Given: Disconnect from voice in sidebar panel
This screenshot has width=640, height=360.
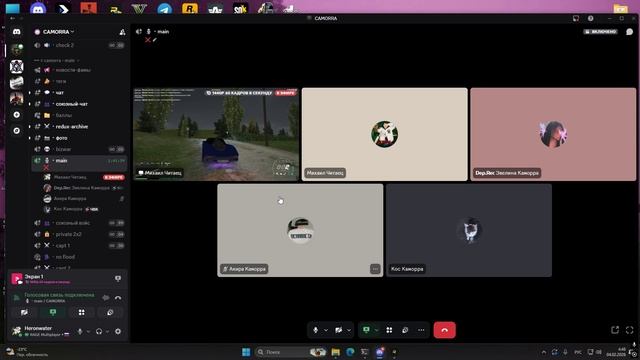Looking at the screenshot, I should (x=118, y=298).
